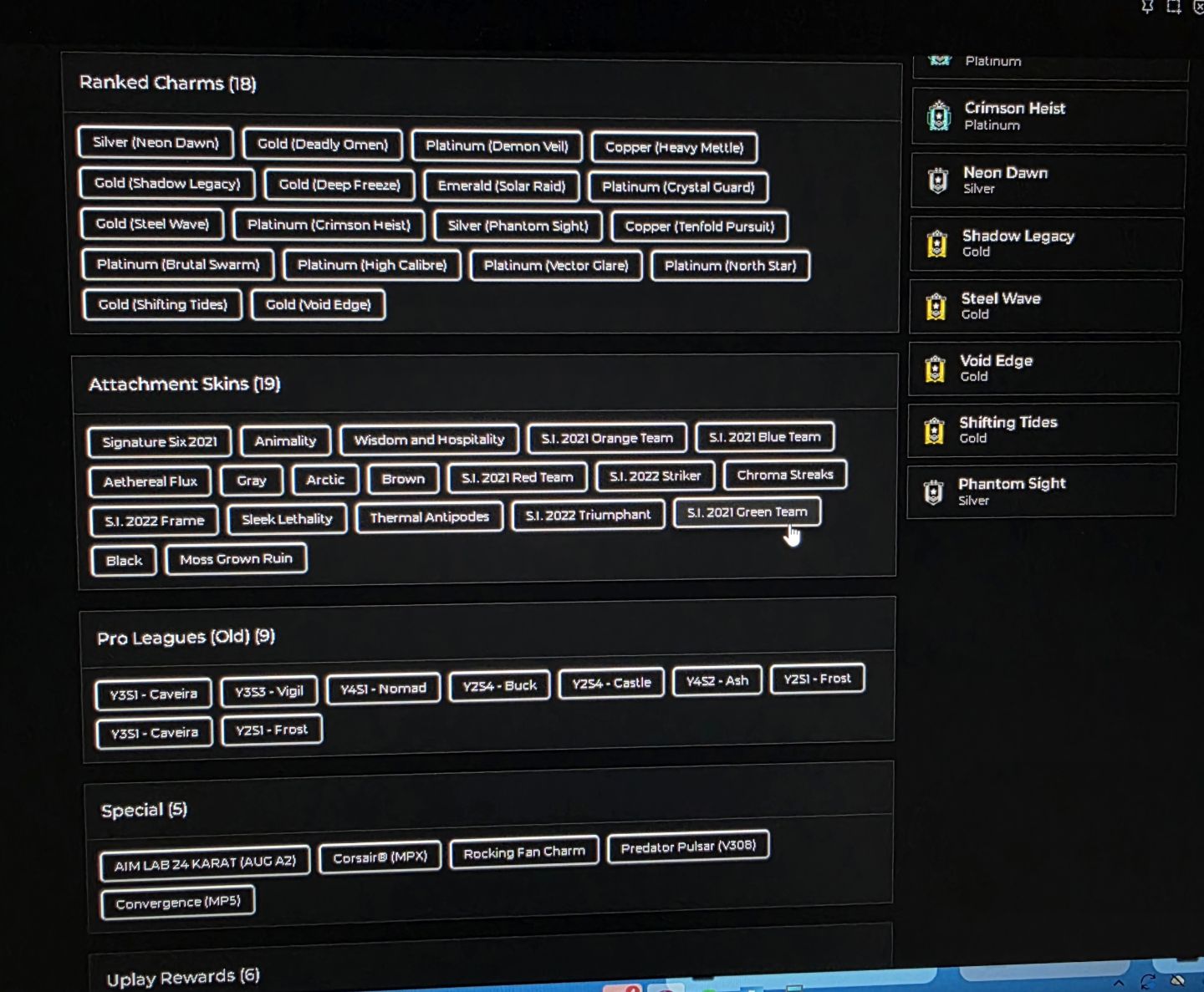Select the Platinum (High Calibre) tag
The image size is (1204, 992).
pyautogui.click(x=372, y=265)
